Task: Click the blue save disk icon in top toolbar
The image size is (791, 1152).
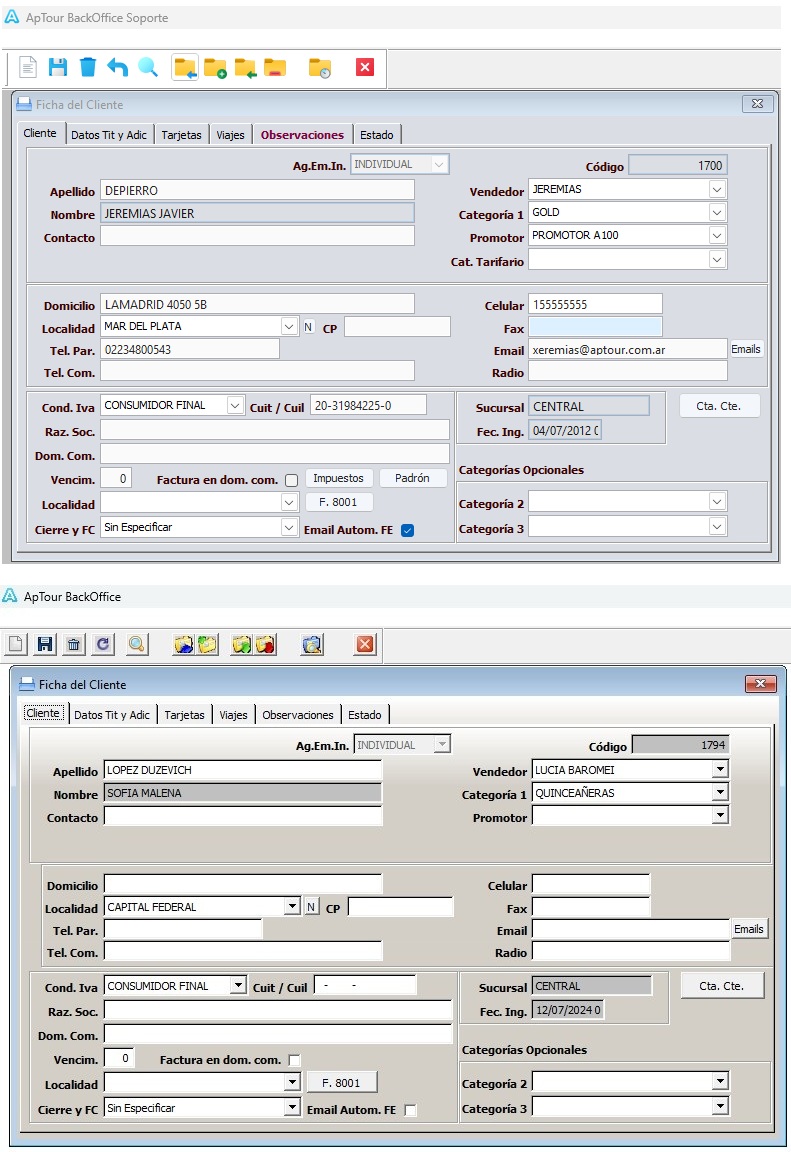Action: click(x=58, y=68)
